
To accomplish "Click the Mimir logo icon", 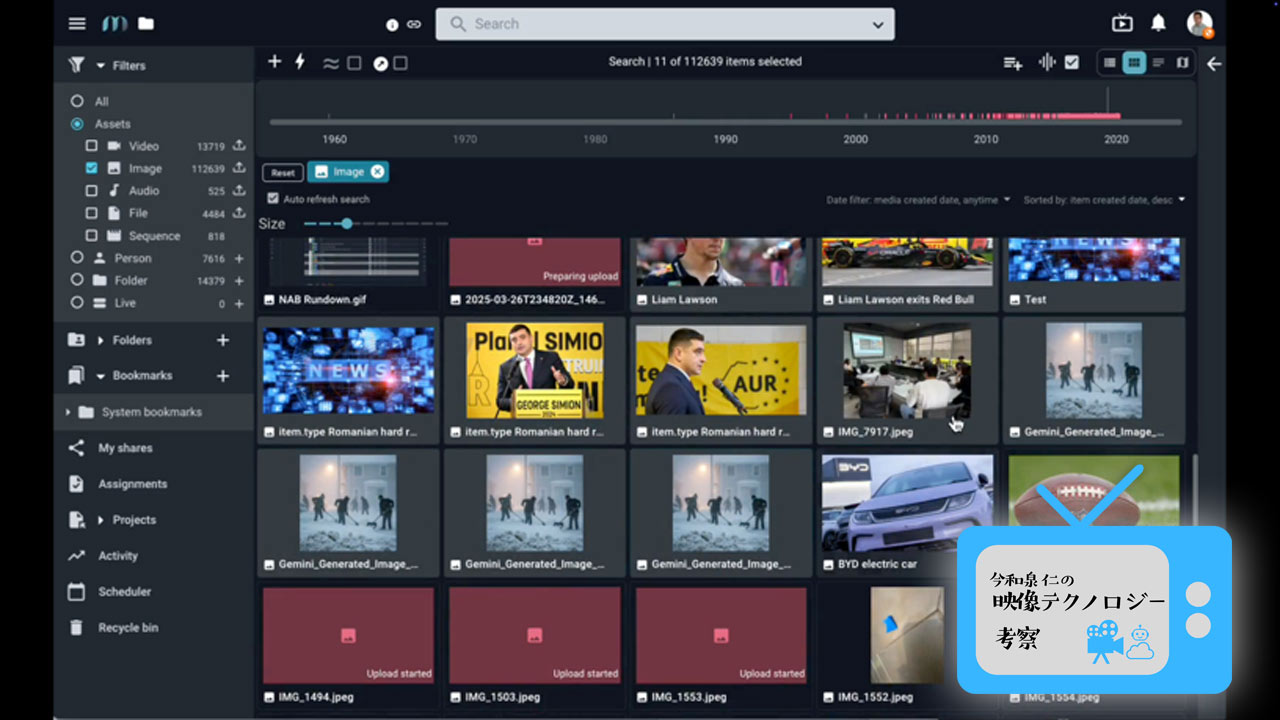I will click(x=114, y=24).
